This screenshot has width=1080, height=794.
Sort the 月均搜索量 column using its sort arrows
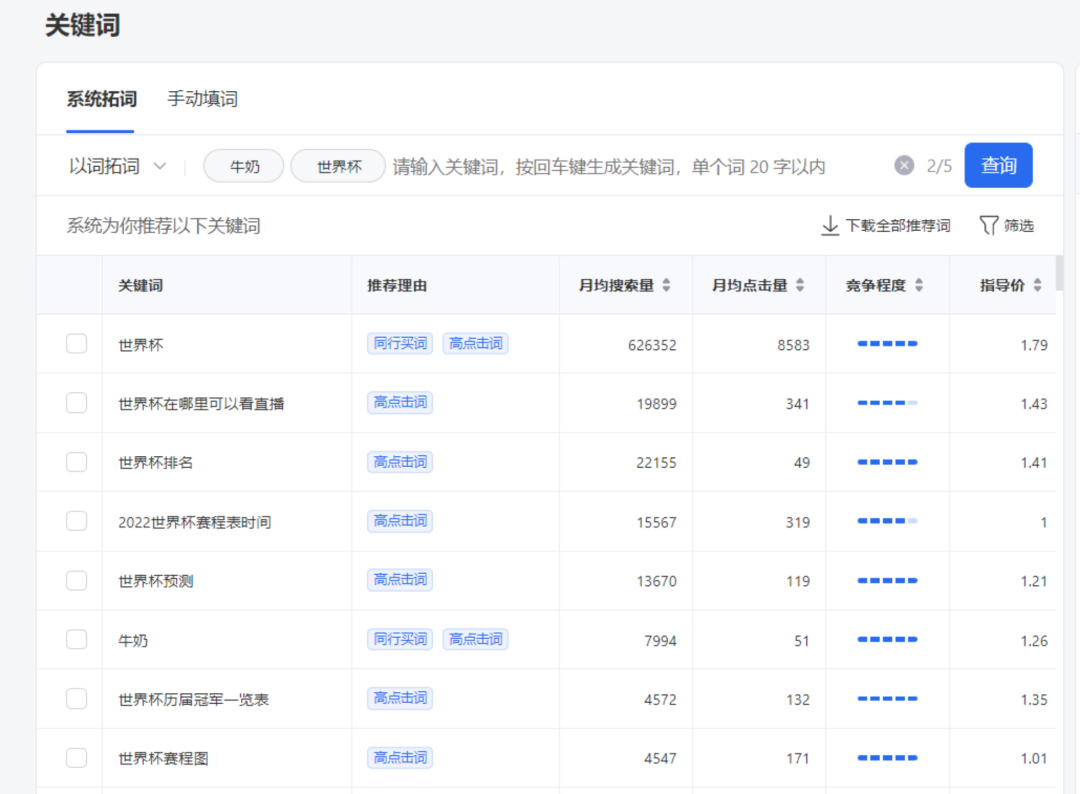(x=667, y=284)
